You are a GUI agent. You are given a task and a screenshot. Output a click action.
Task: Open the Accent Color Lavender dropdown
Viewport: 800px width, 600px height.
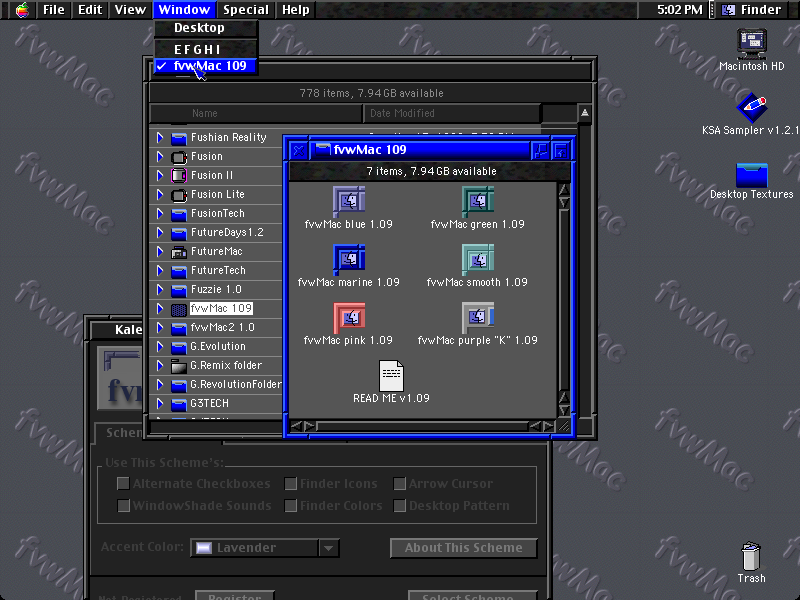(x=264, y=548)
